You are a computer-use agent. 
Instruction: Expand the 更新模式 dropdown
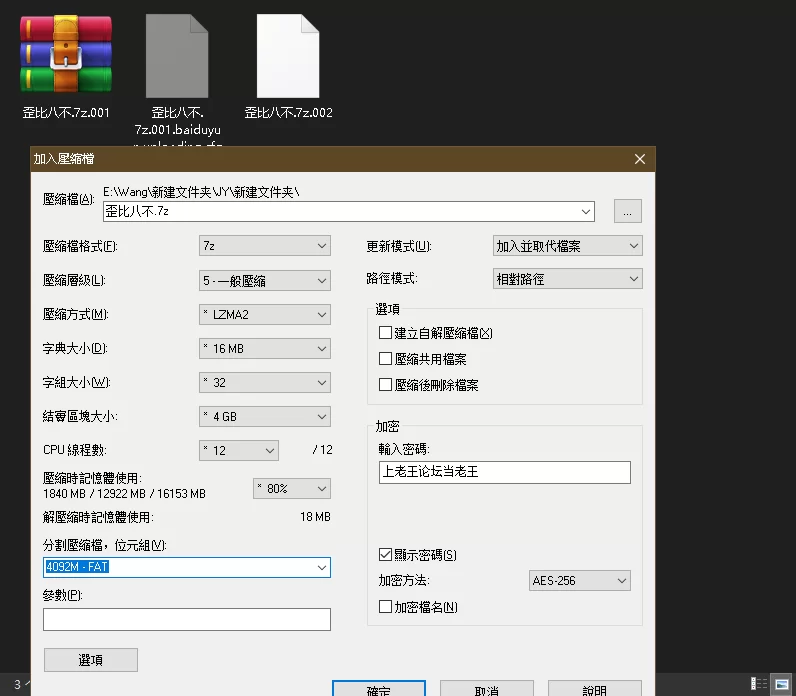567,246
